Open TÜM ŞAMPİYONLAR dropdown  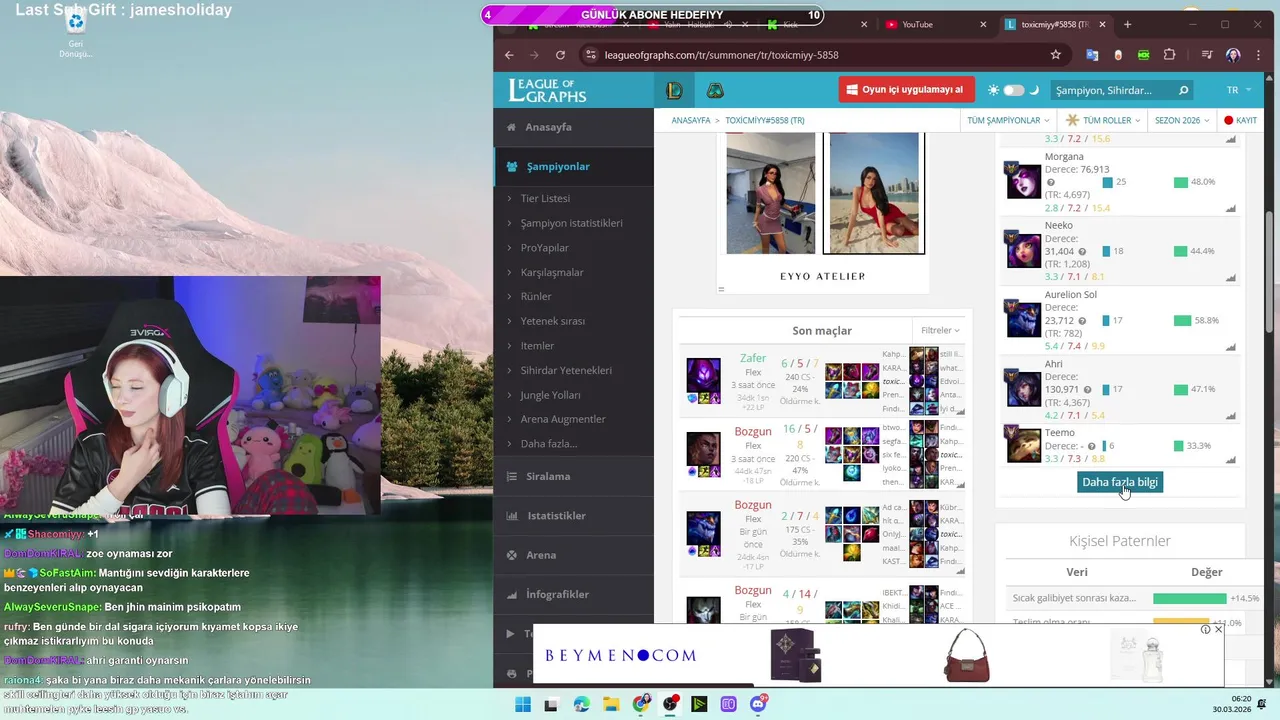pyautogui.click(x=1008, y=120)
